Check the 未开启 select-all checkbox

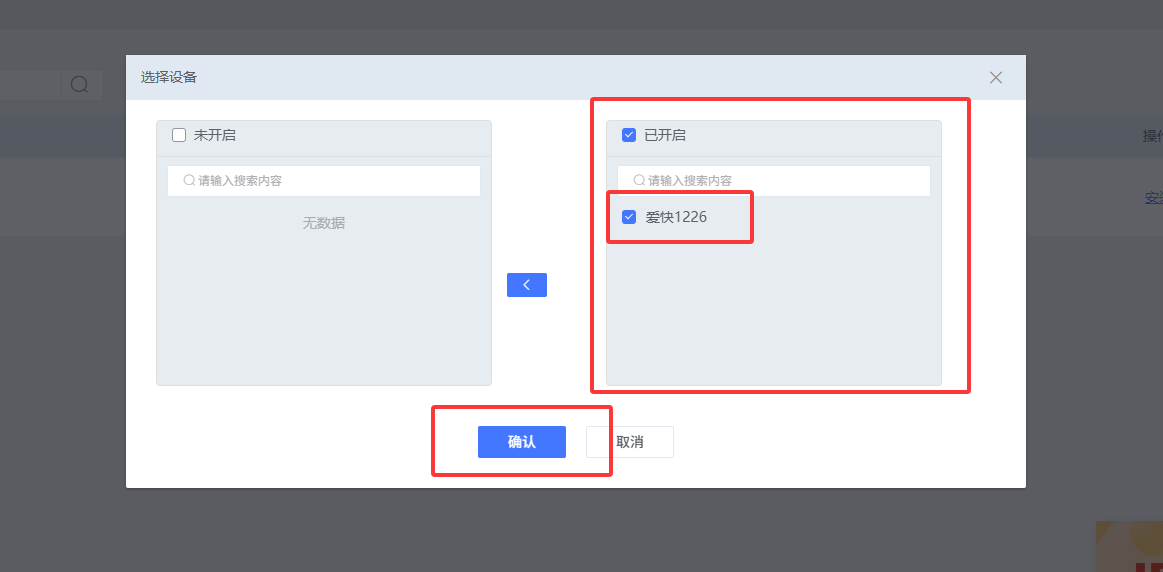[x=179, y=135]
